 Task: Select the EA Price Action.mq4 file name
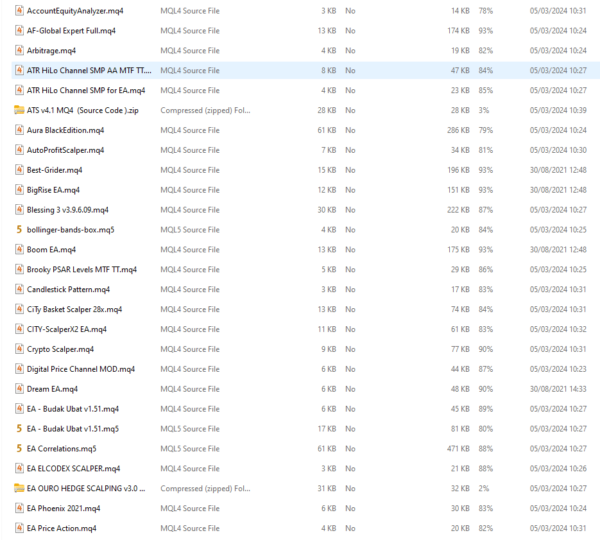[61, 529]
